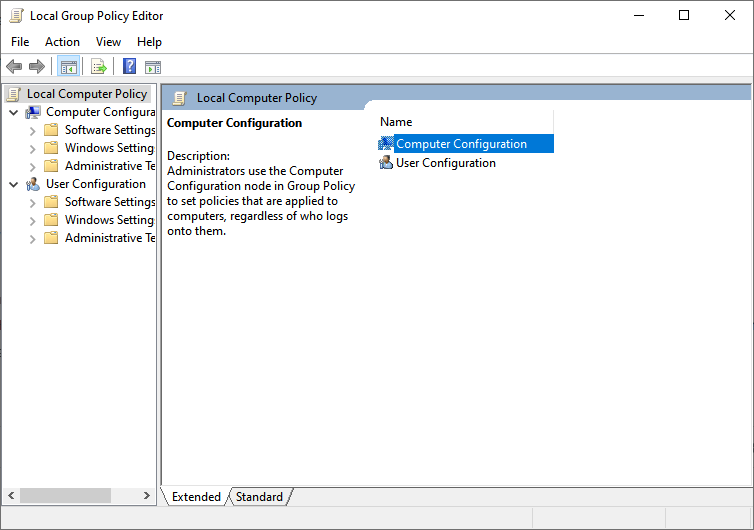Screen dimensions: 754x530
Task: Collapse Computer Configuration tree node
Action: point(14,113)
